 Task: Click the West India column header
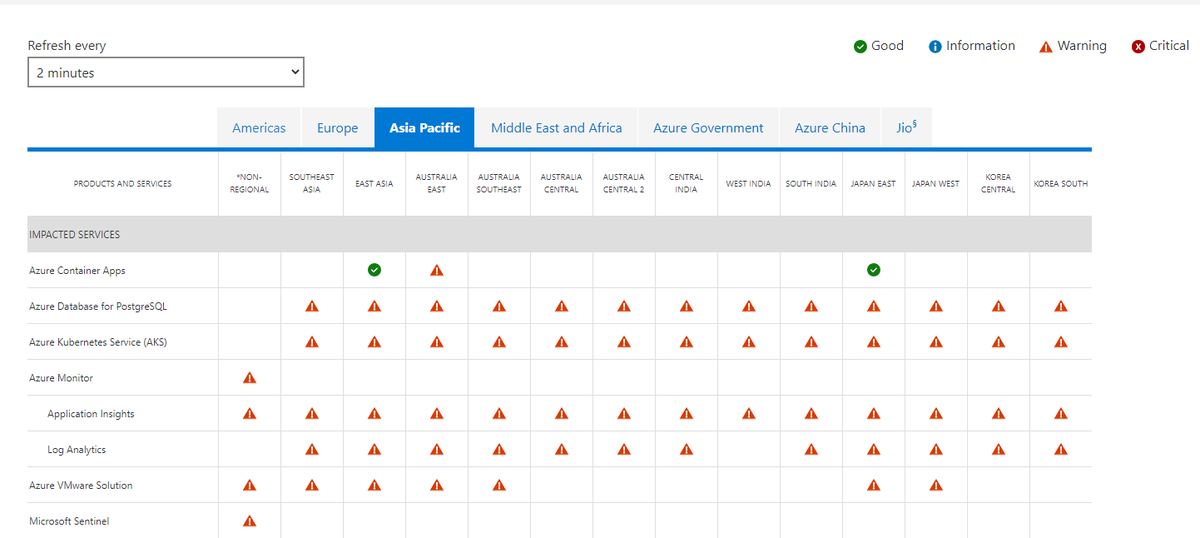[748, 184]
